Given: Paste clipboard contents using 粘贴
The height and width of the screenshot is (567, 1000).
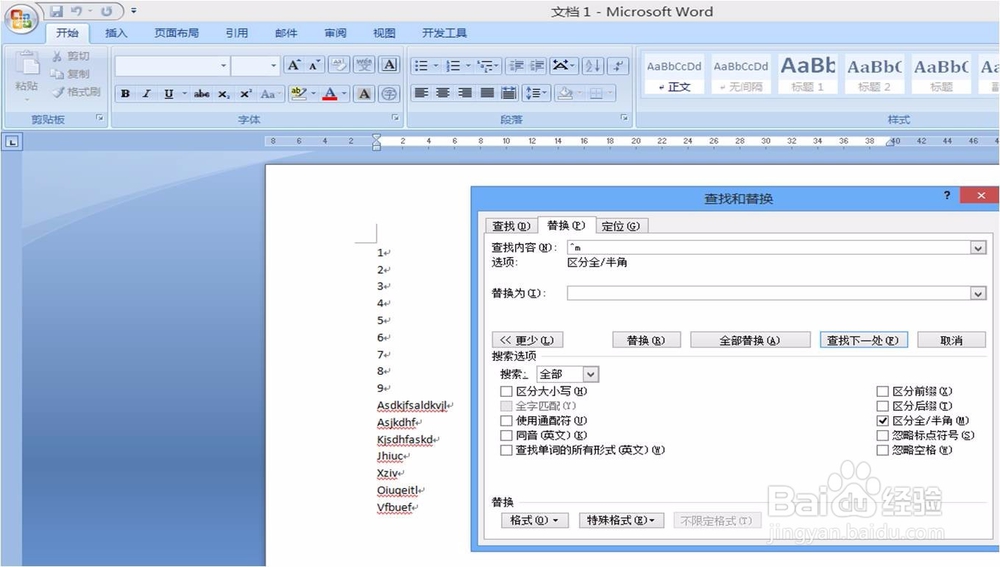Looking at the screenshot, I should 27,73.
